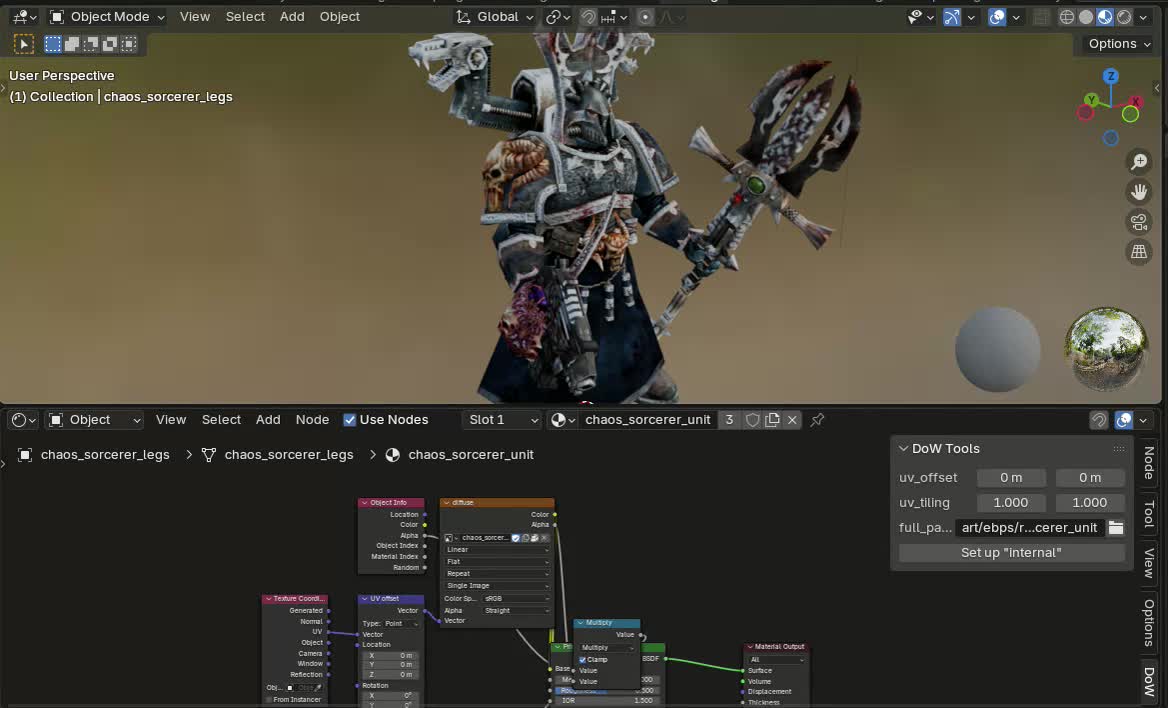
Task: Switch to rendered viewport shading
Action: click(x=1124, y=16)
